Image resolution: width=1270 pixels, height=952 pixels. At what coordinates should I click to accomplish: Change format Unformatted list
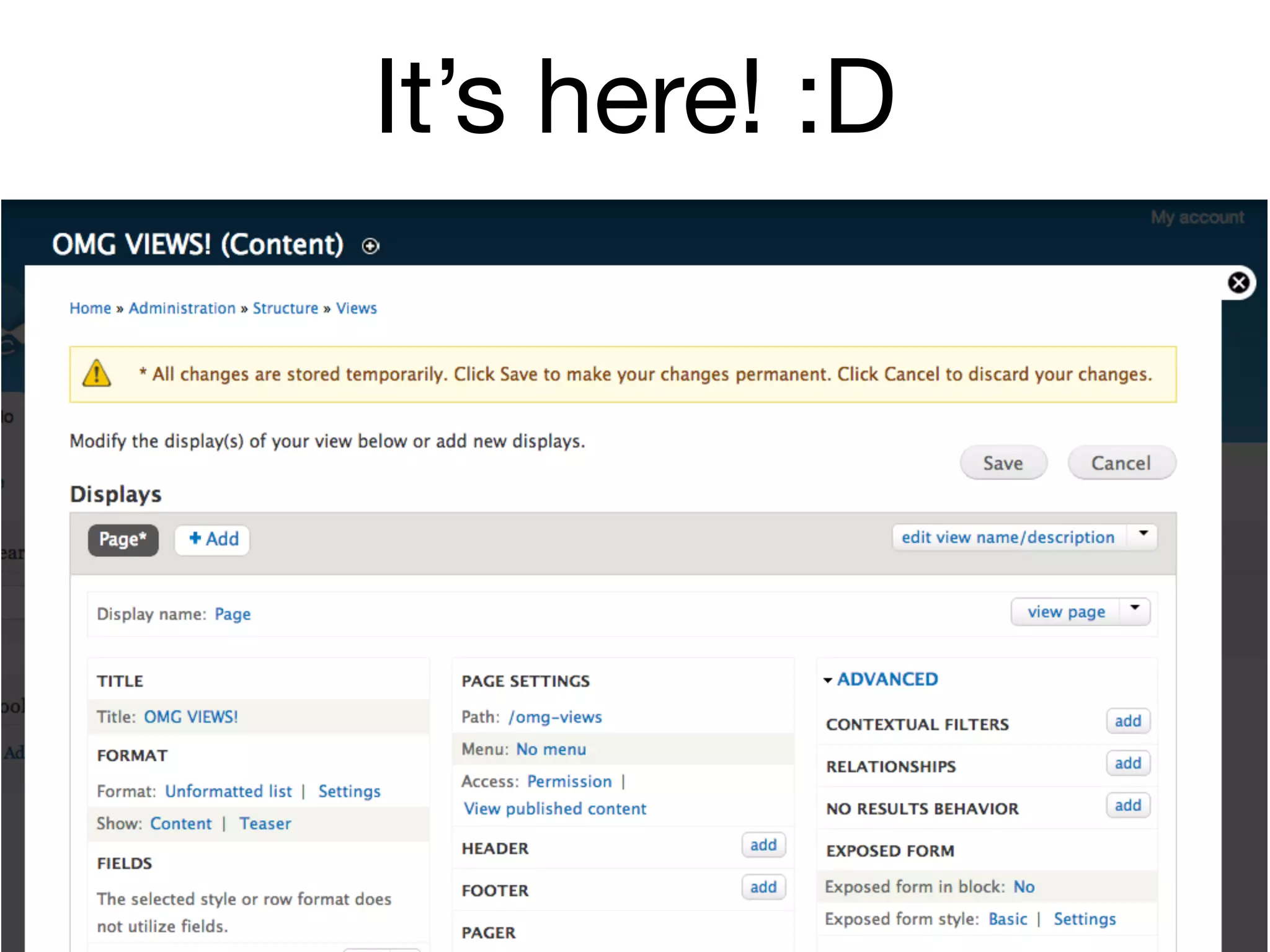[x=228, y=791]
